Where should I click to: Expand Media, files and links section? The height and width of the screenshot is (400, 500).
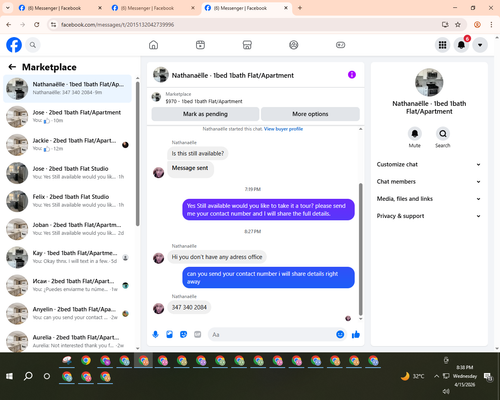(429, 199)
